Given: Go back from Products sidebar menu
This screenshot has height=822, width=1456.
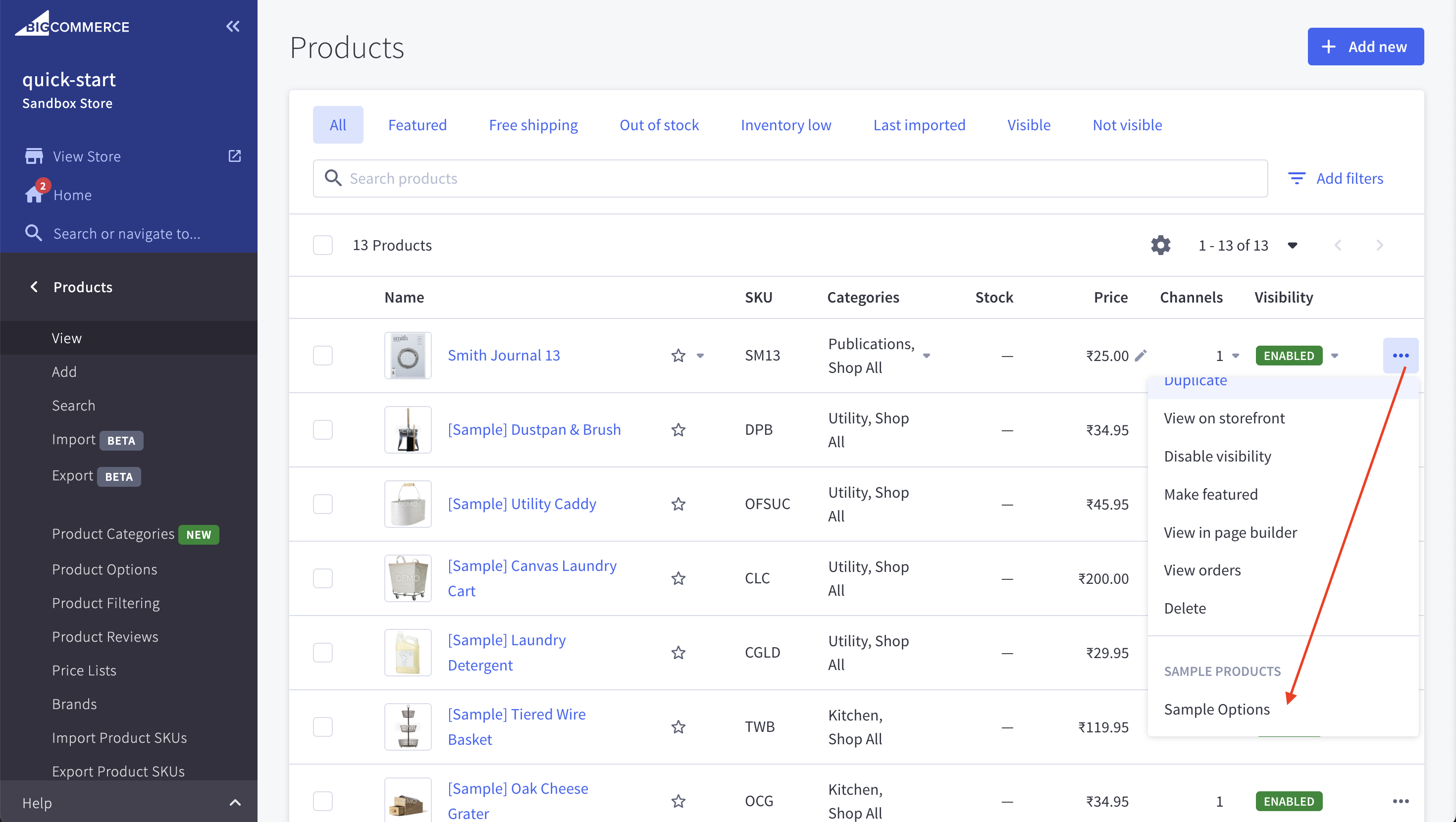Looking at the screenshot, I should click(x=34, y=287).
